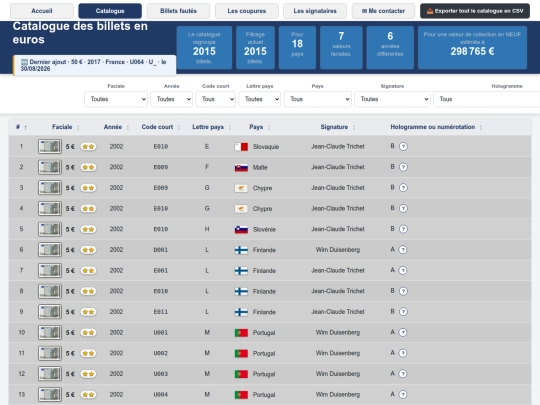Click the Dernier ajout banner
The width and height of the screenshot is (540, 405).
(x=94, y=65)
